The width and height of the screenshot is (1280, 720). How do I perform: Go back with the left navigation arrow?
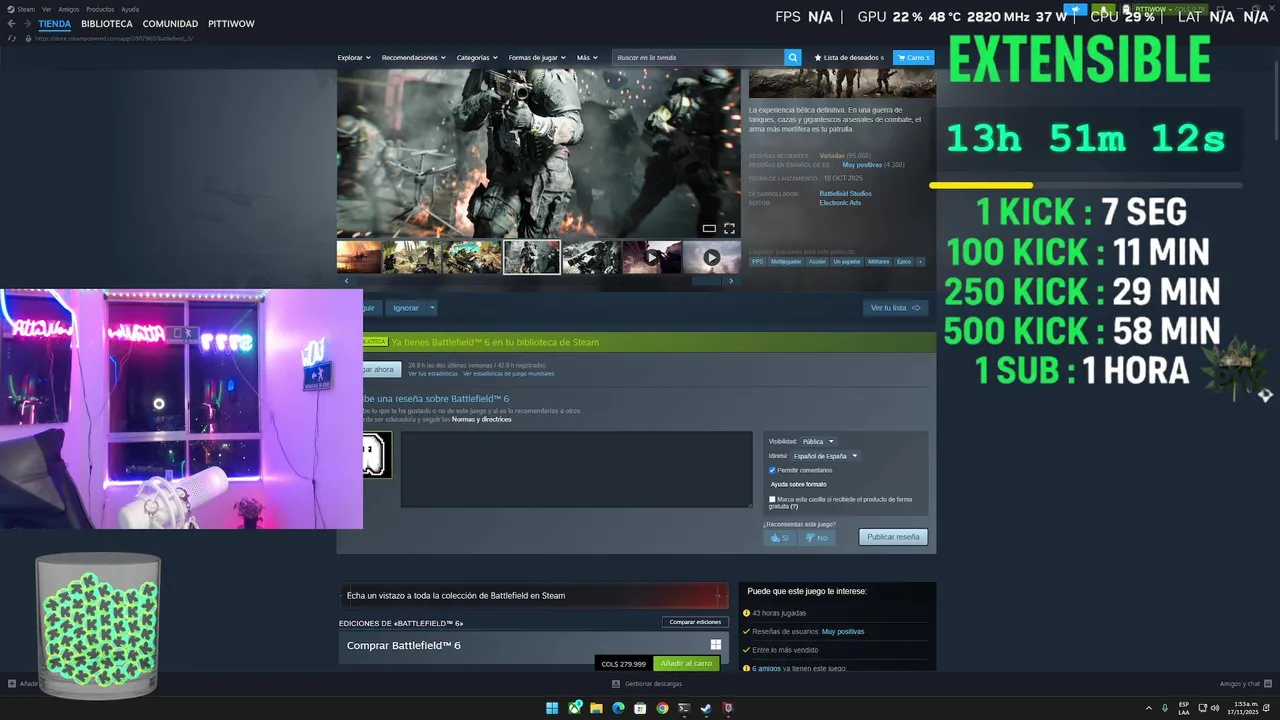(12, 24)
